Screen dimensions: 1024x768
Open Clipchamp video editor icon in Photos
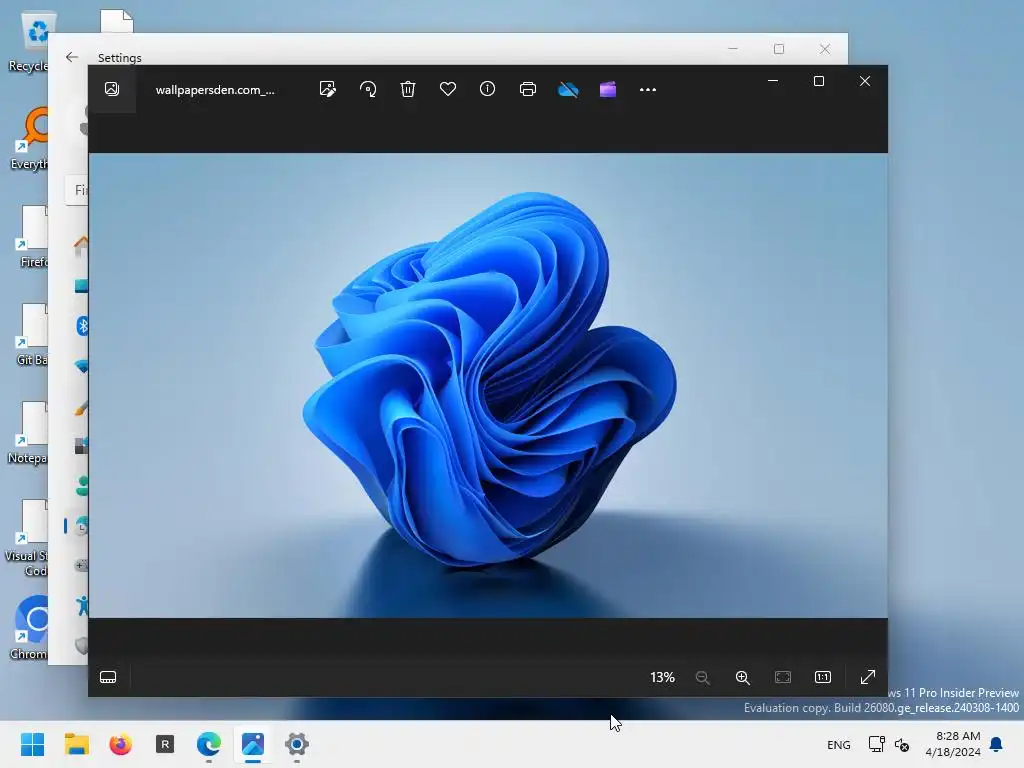(x=608, y=89)
